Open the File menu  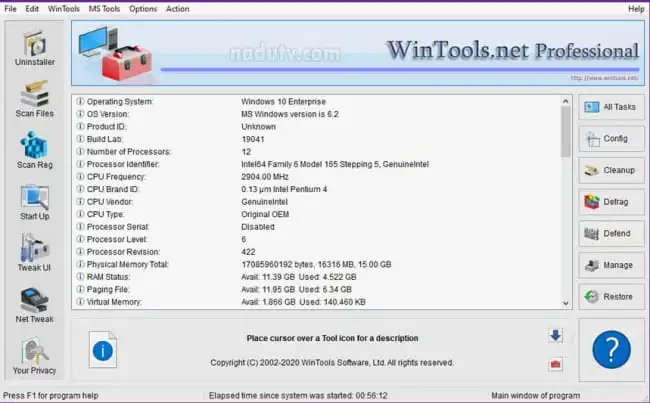pyautogui.click(x=10, y=9)
